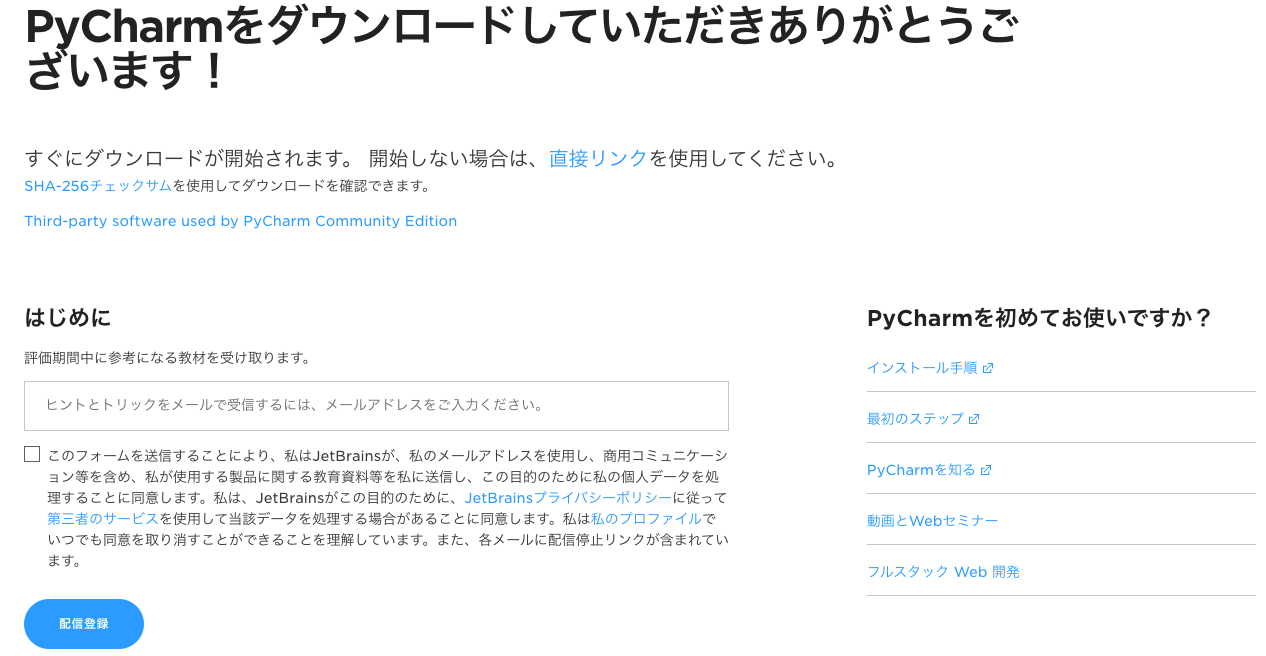
Task: Open the 最初のステップ link
Action: coord(915,419)
